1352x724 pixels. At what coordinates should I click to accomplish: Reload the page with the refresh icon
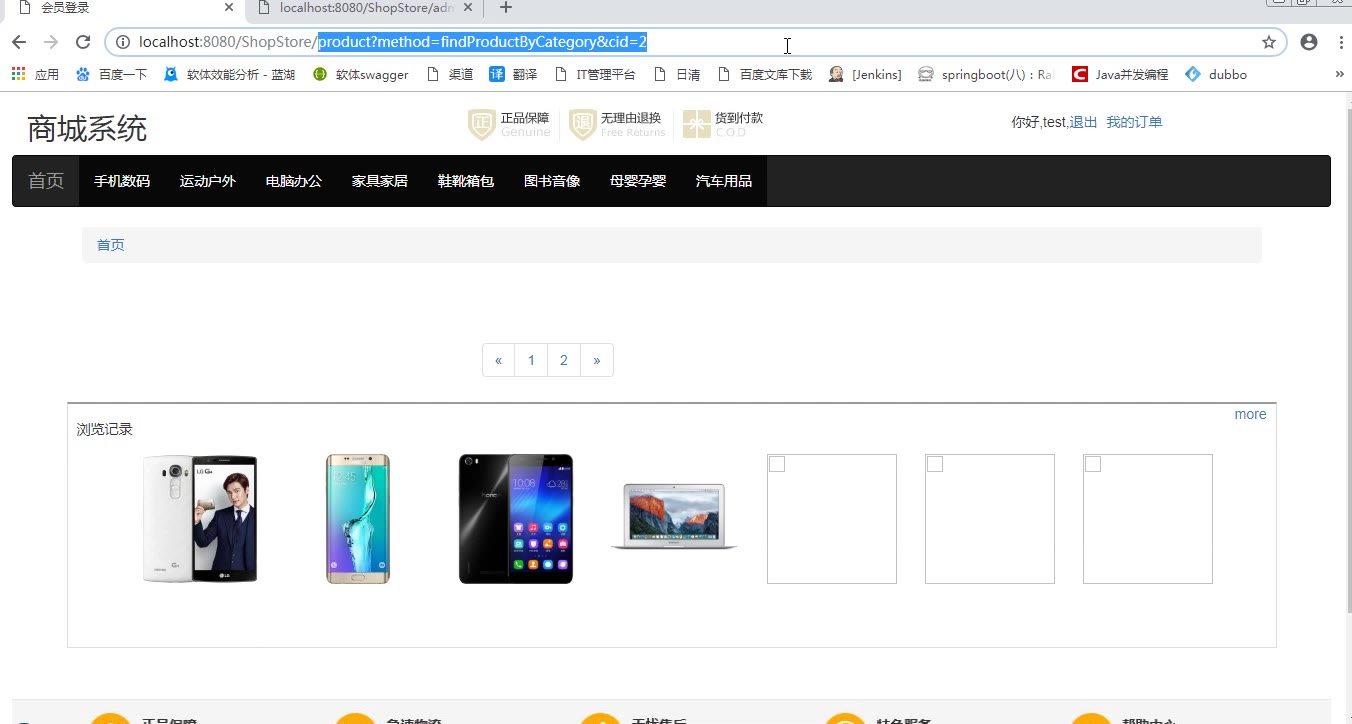tap(83, 42)
